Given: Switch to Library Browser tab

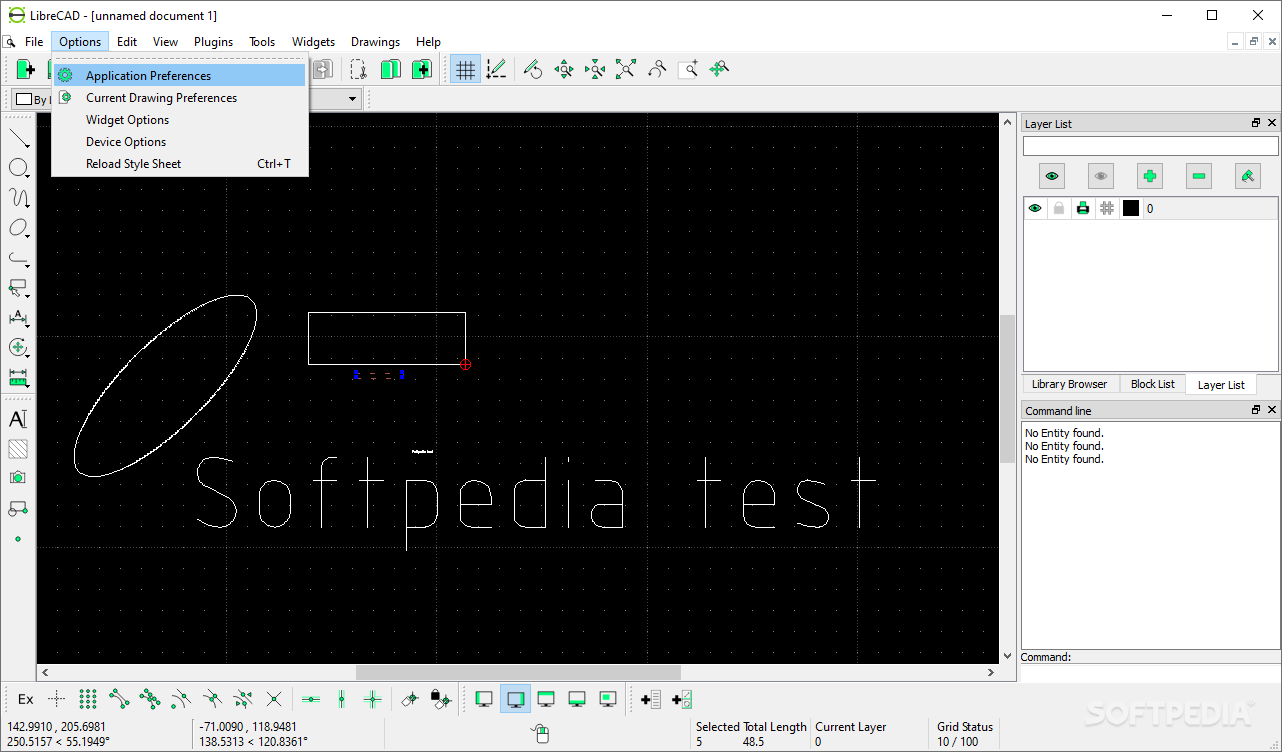Looking at the screenshot, I should pyautogui.click(x=1069, y=384).
